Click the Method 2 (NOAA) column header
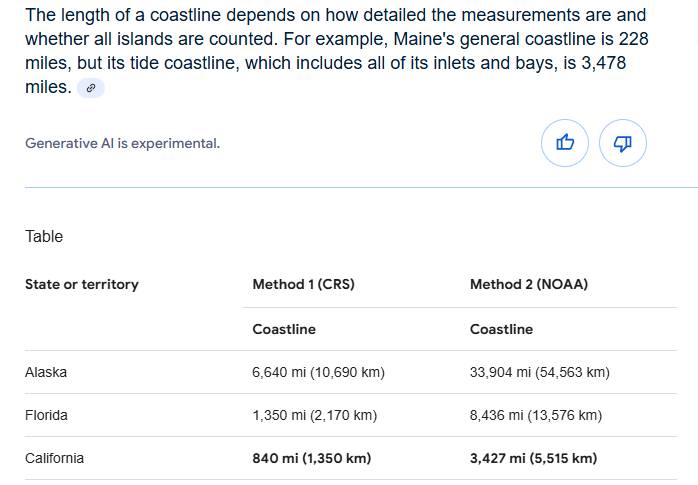Image resolution: width=698 pixels, height=485 pixels. [529, 284]
